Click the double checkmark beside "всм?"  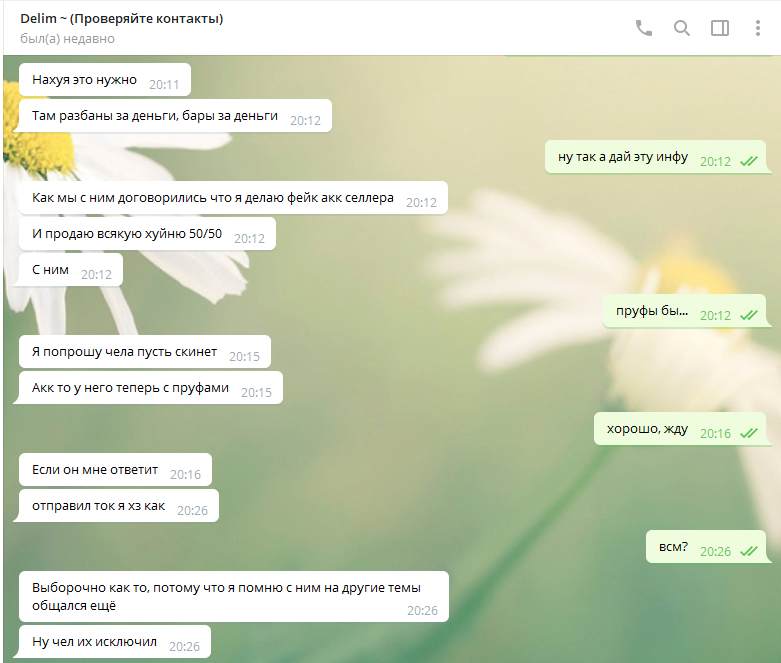click(748, 551)
